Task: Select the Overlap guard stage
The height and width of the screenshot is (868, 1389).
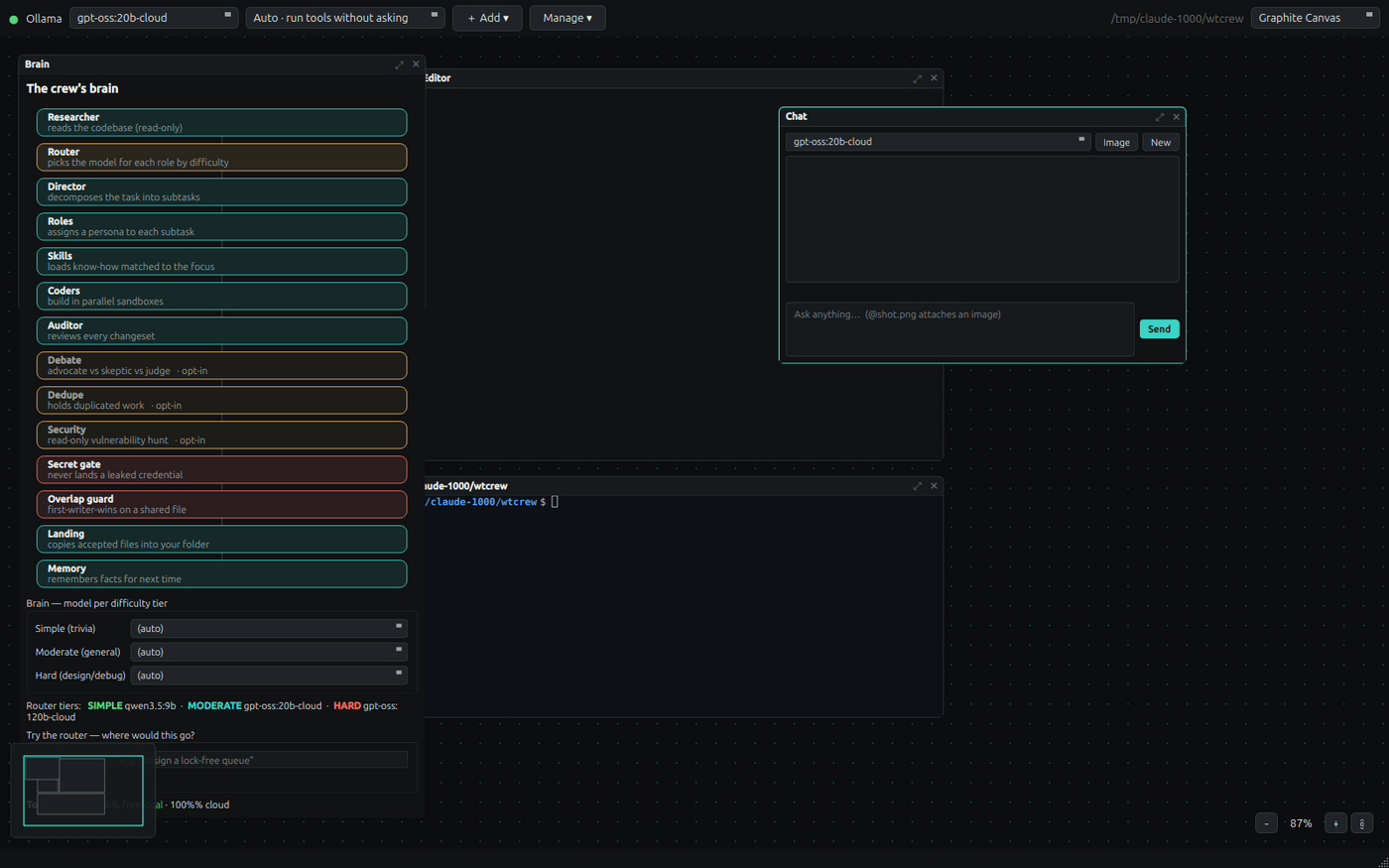Action: (x=222, y=504)
